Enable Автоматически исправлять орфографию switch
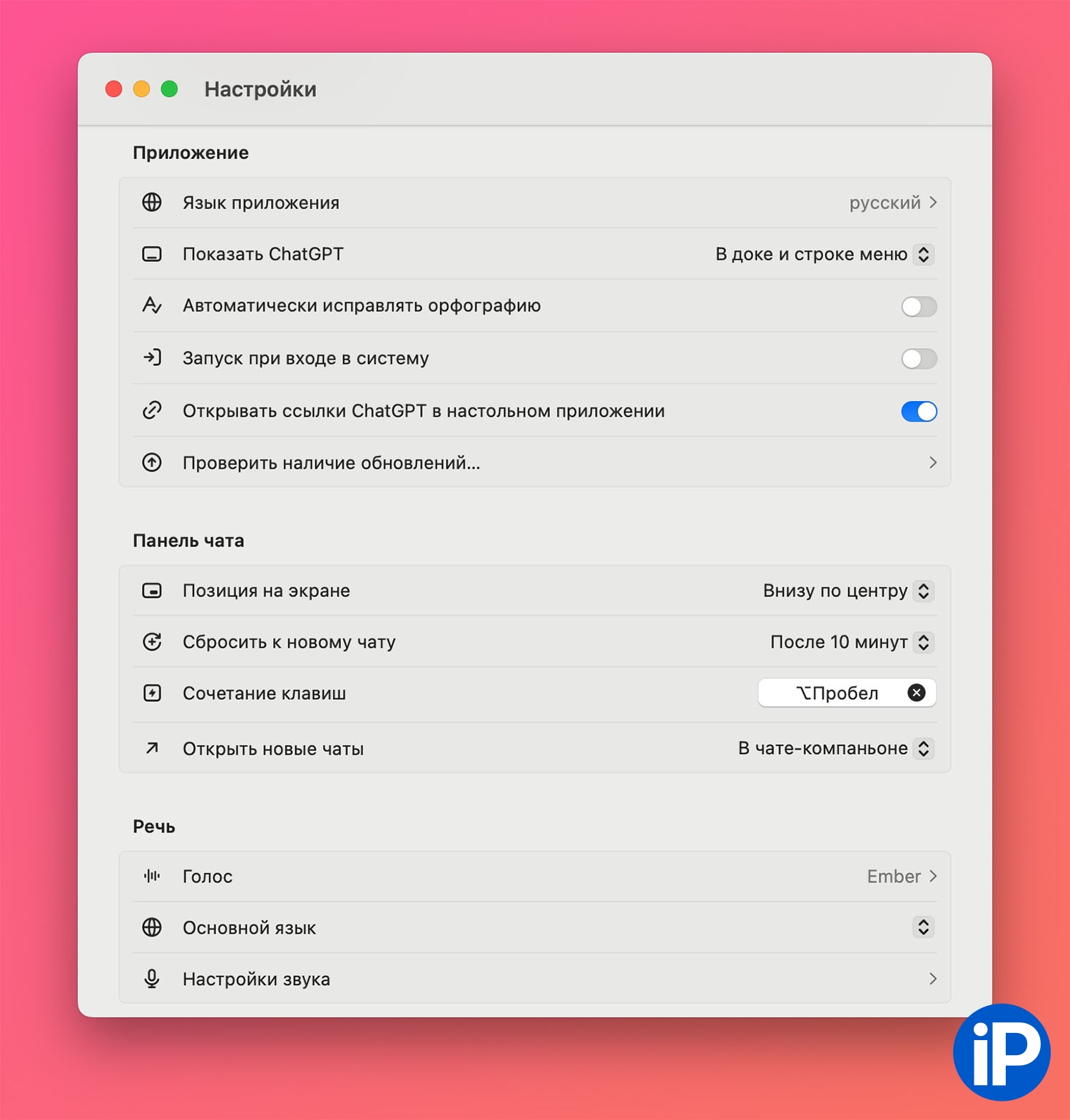Viewport: 1070px width, 1120px height. 919,307
